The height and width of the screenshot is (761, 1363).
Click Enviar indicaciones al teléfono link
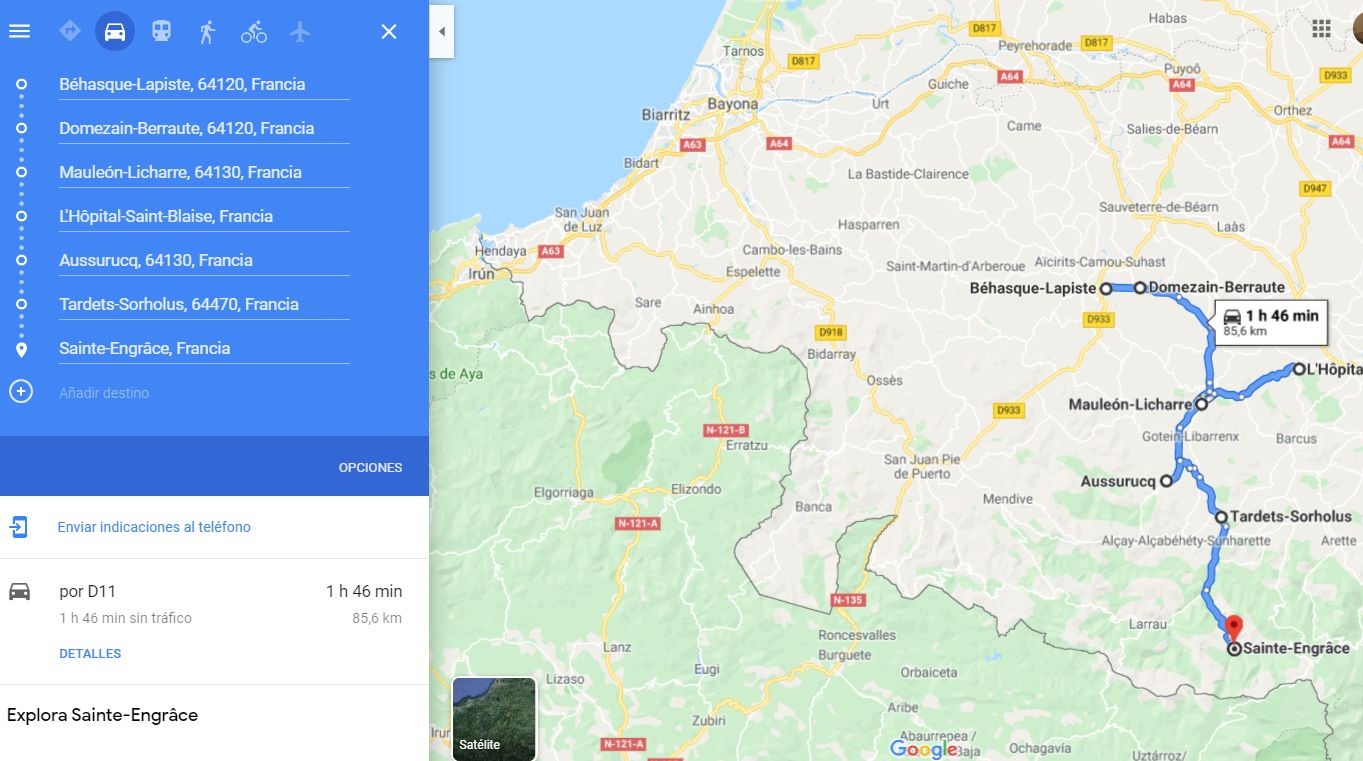[x=154, y=527]
